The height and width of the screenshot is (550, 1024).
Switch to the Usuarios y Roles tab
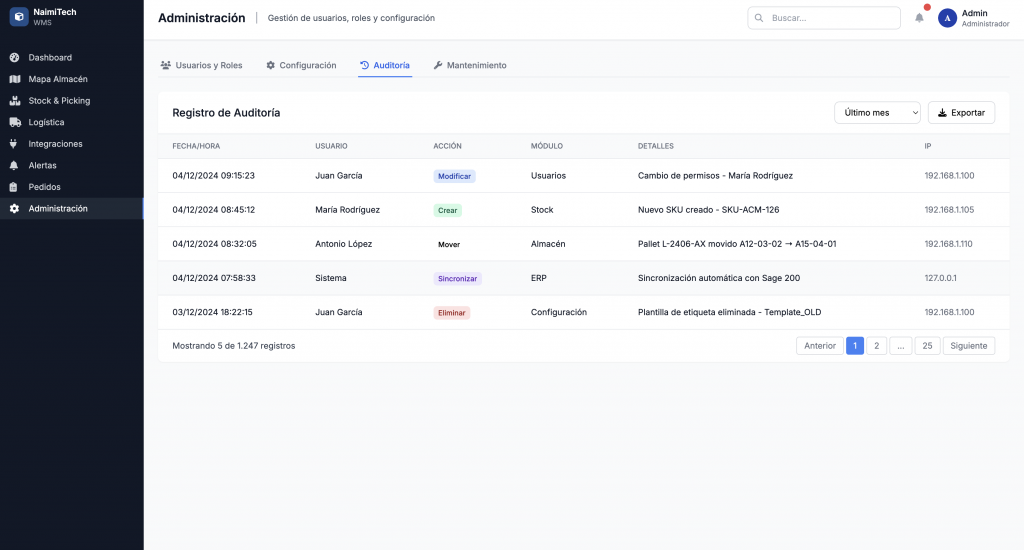pos(201,65)
